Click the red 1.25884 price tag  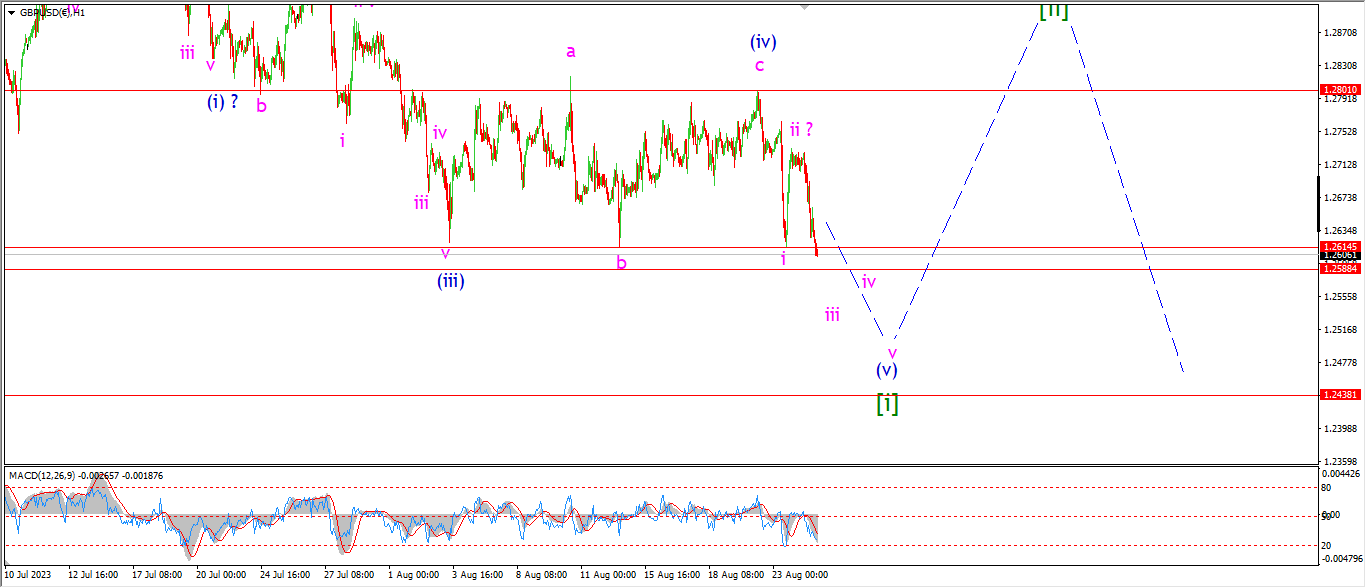(1340, 268)
